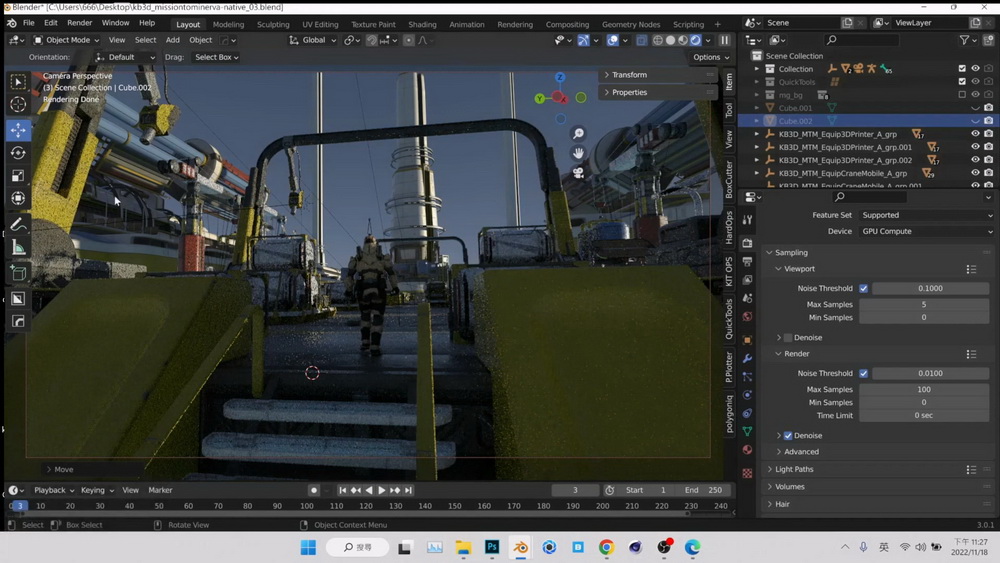1000x563 pixels.
Task: Open the Modifier wrench properties tab
Action: pyautogui.click(x=747, y=358)
